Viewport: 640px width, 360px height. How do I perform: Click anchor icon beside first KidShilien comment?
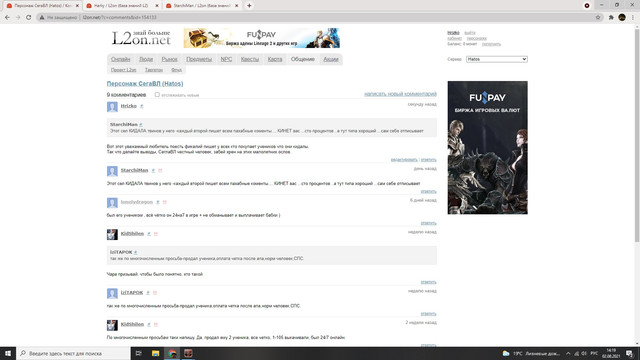click(x=149, y=233)
